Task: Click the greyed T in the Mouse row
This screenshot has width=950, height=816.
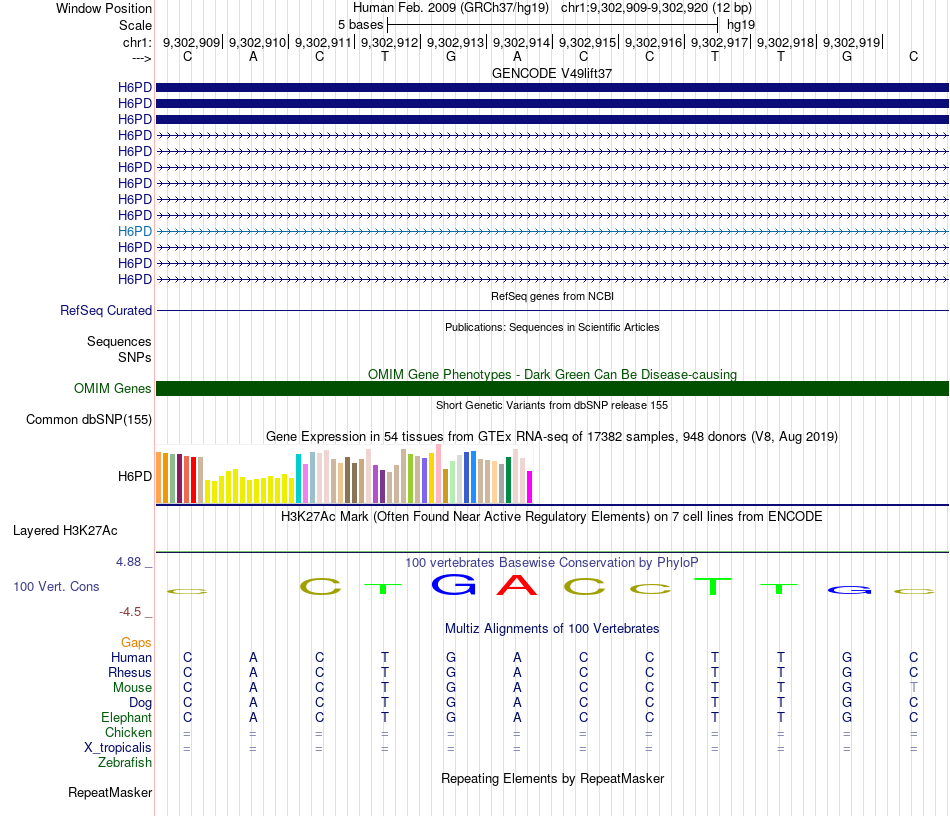Action: click(914, 688)
